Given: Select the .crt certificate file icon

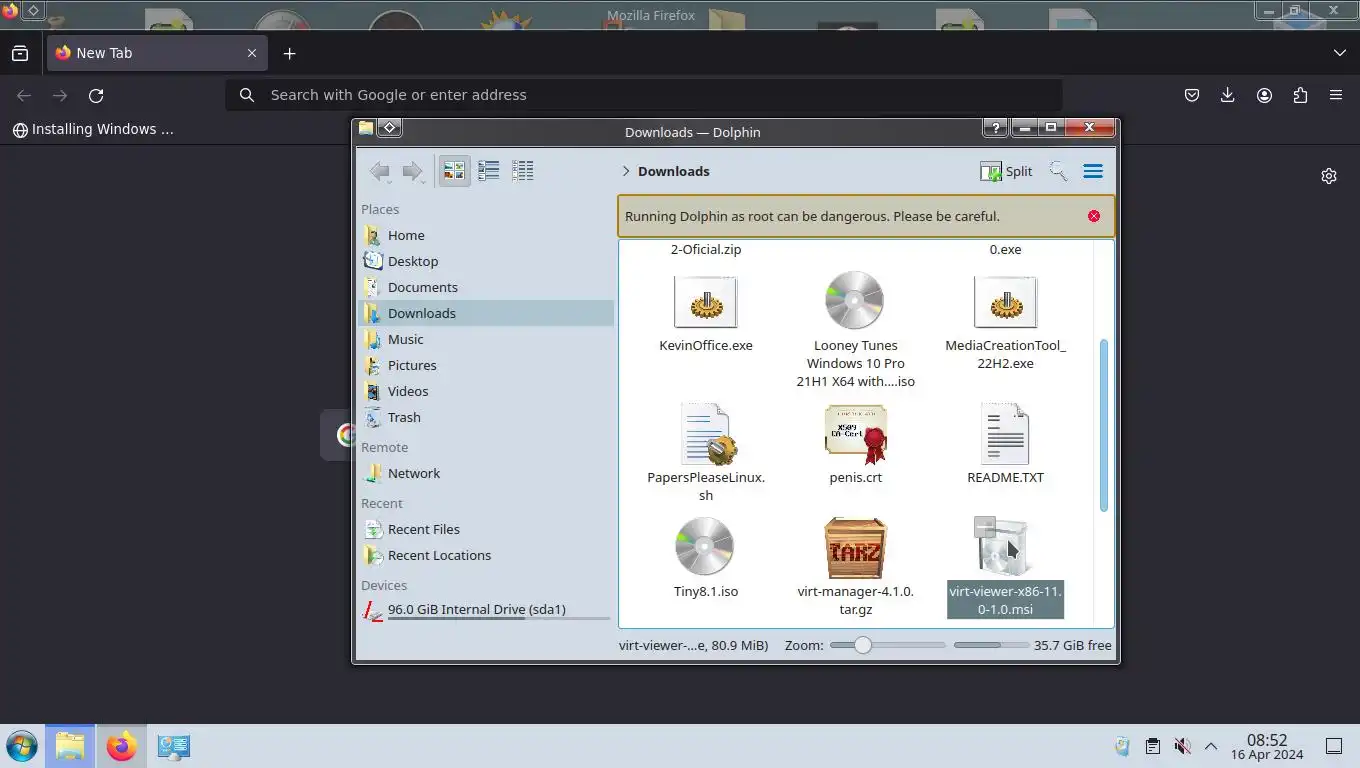Looking at the screenshot, I should point(856,434).
